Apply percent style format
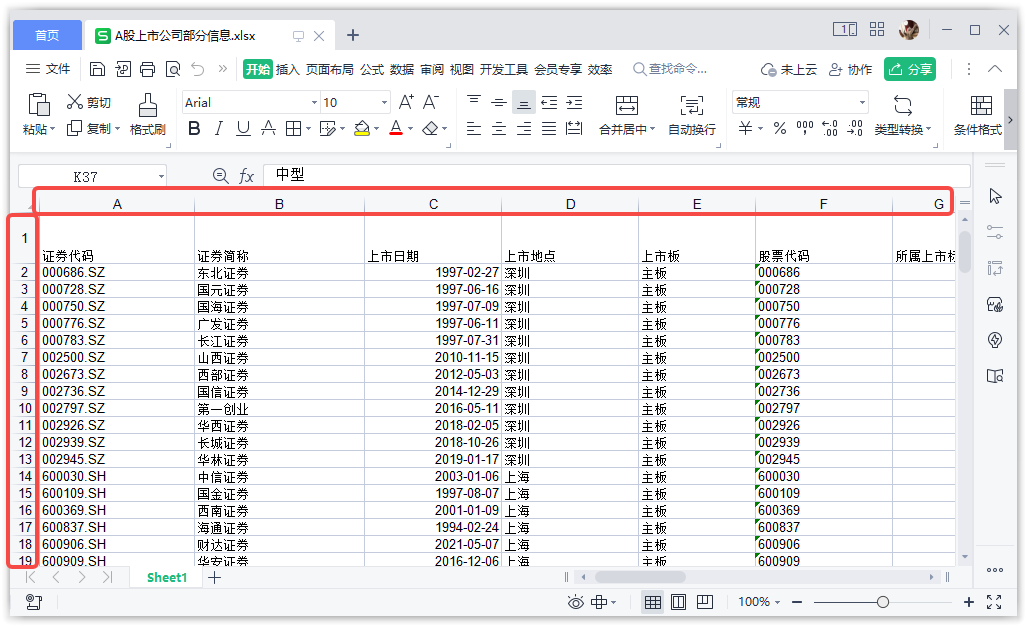The width and height of the screenshot is (1027, 626). [x=779, y=128]
